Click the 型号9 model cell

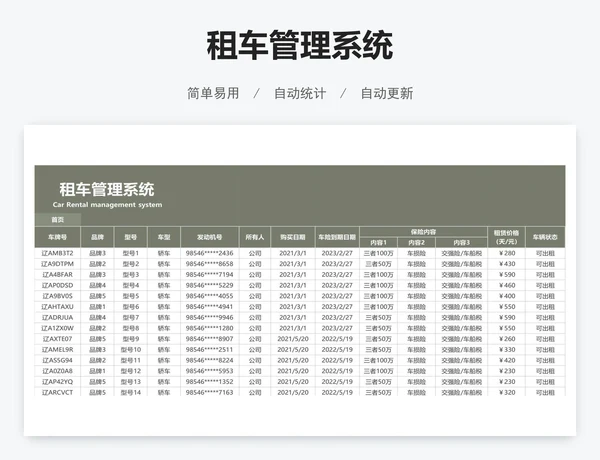tap(130, 339)
